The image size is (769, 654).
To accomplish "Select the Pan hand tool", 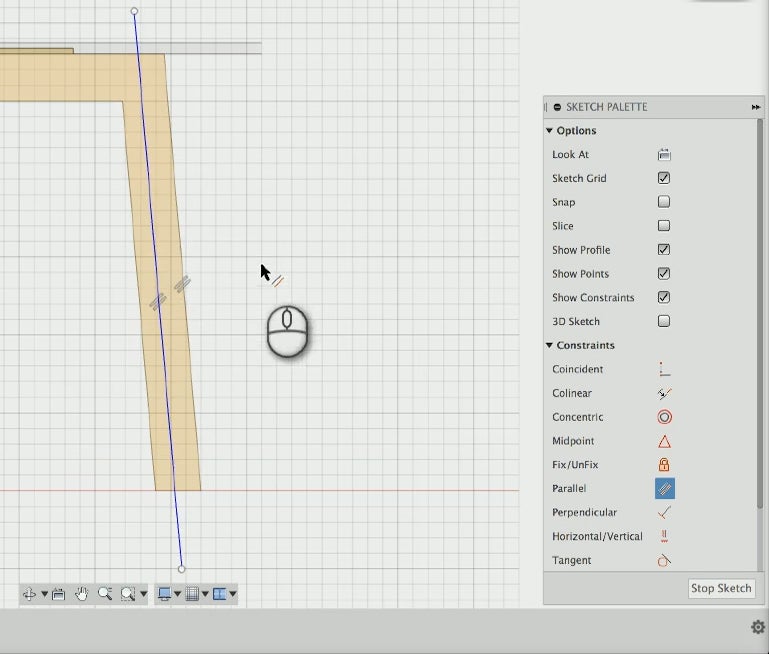I will (x=81, y=594).
